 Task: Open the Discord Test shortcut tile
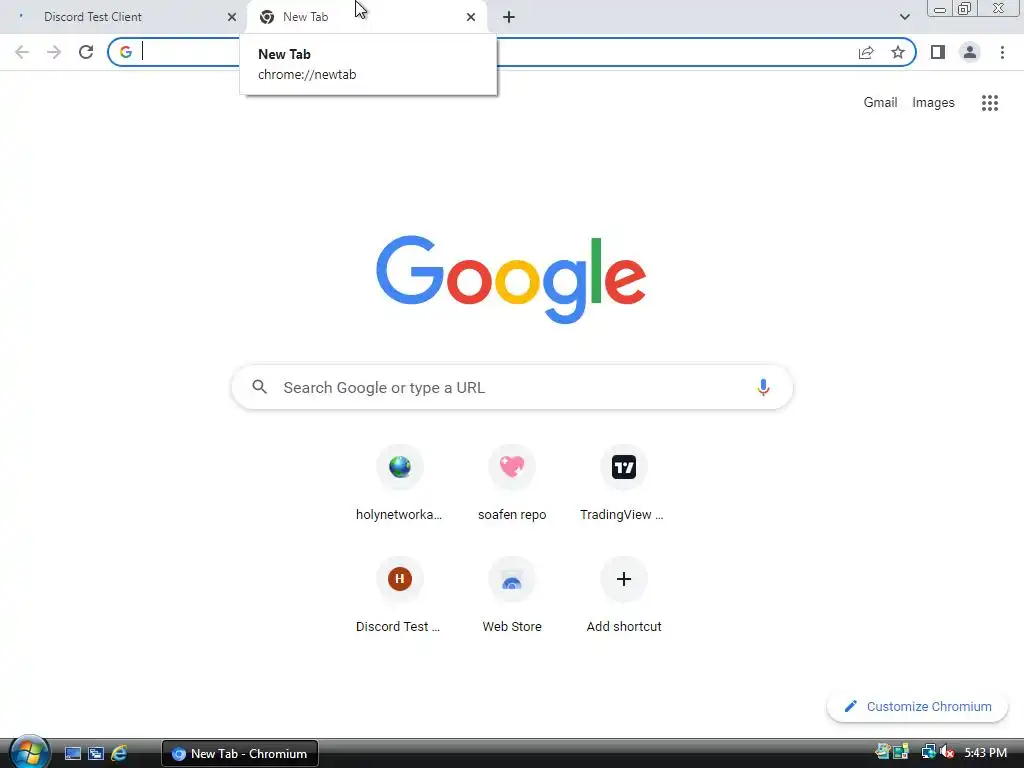(399, 596)
